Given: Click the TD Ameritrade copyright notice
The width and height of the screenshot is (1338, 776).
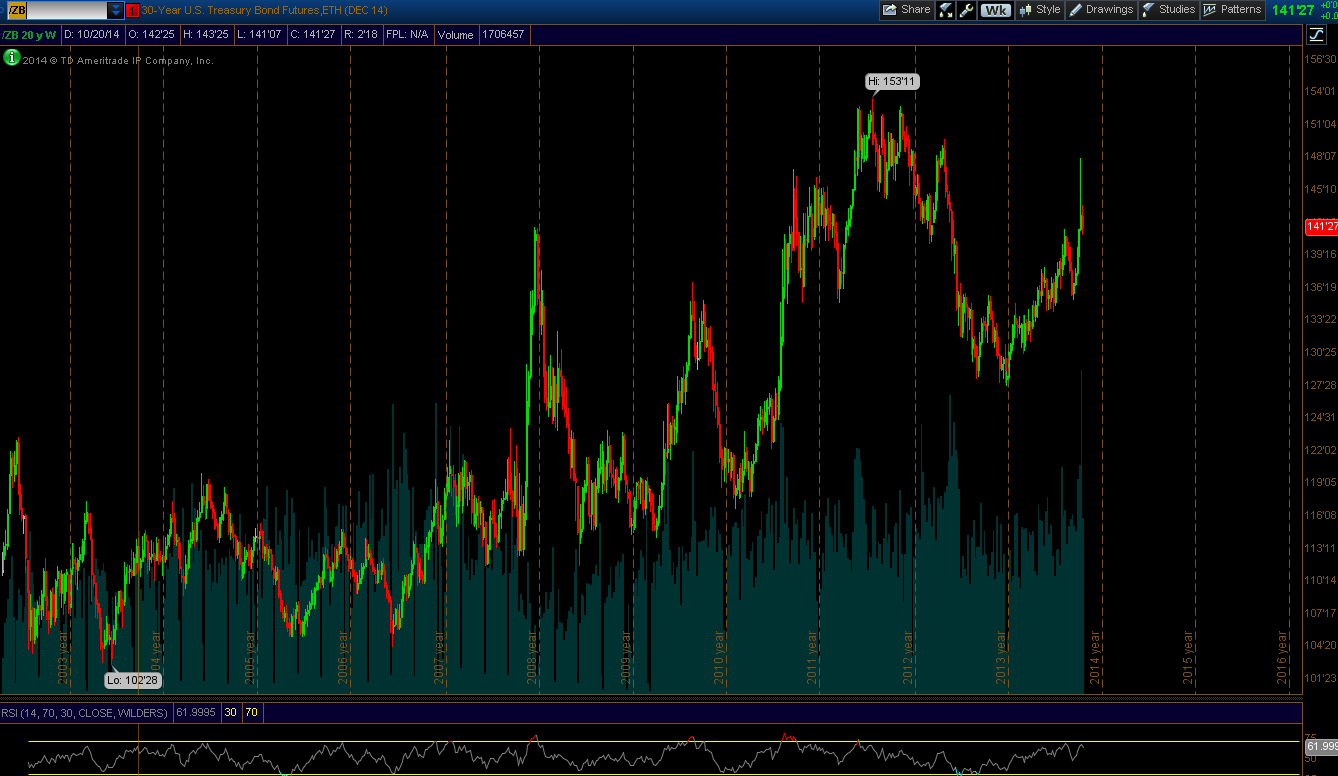Looking at the screenshot, I should click(118, 60).
